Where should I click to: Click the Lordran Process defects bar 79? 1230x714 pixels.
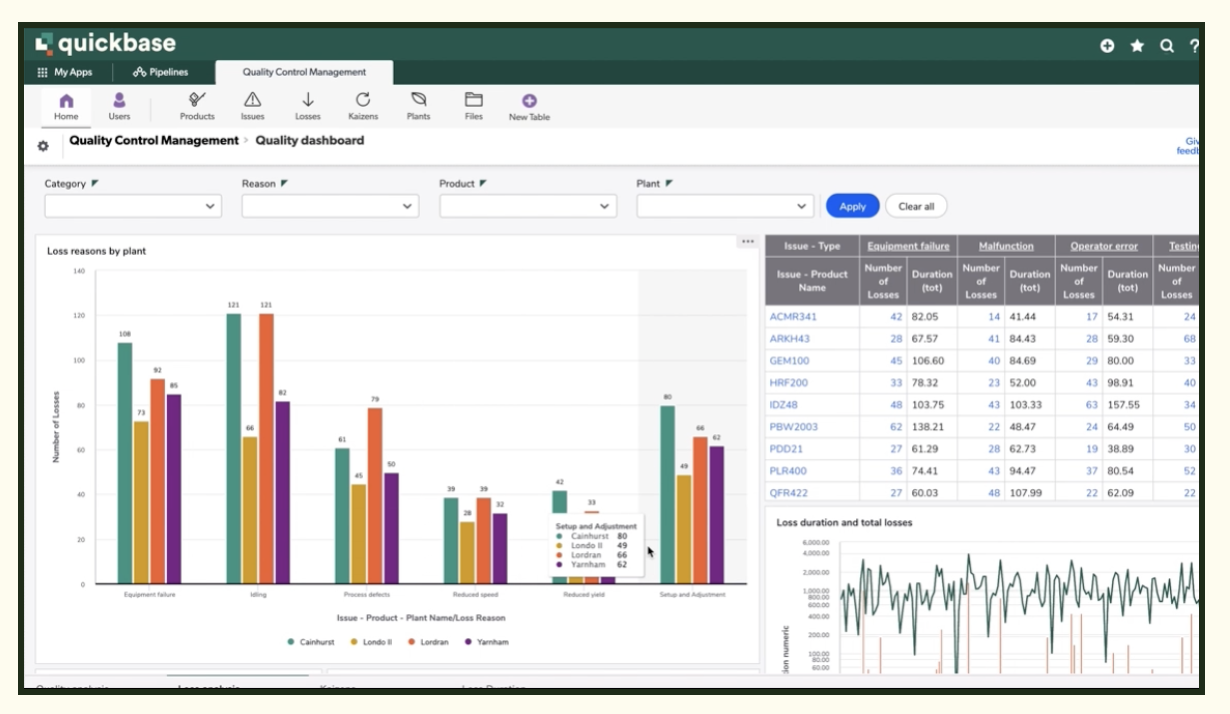[x=375, y=495]
